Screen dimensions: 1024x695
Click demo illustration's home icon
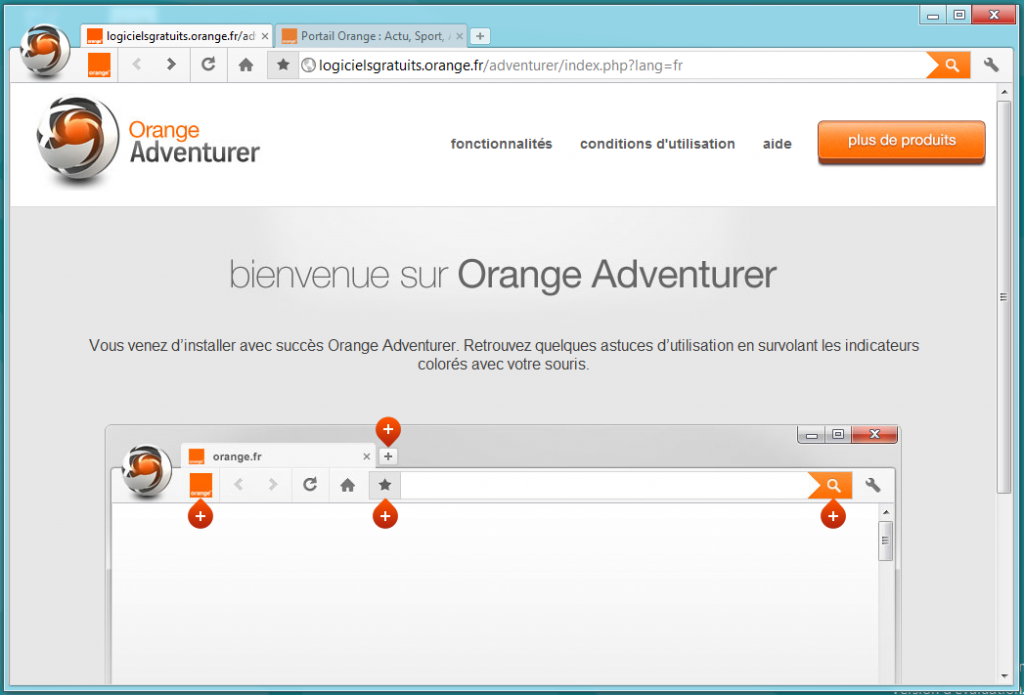(347, 485)
